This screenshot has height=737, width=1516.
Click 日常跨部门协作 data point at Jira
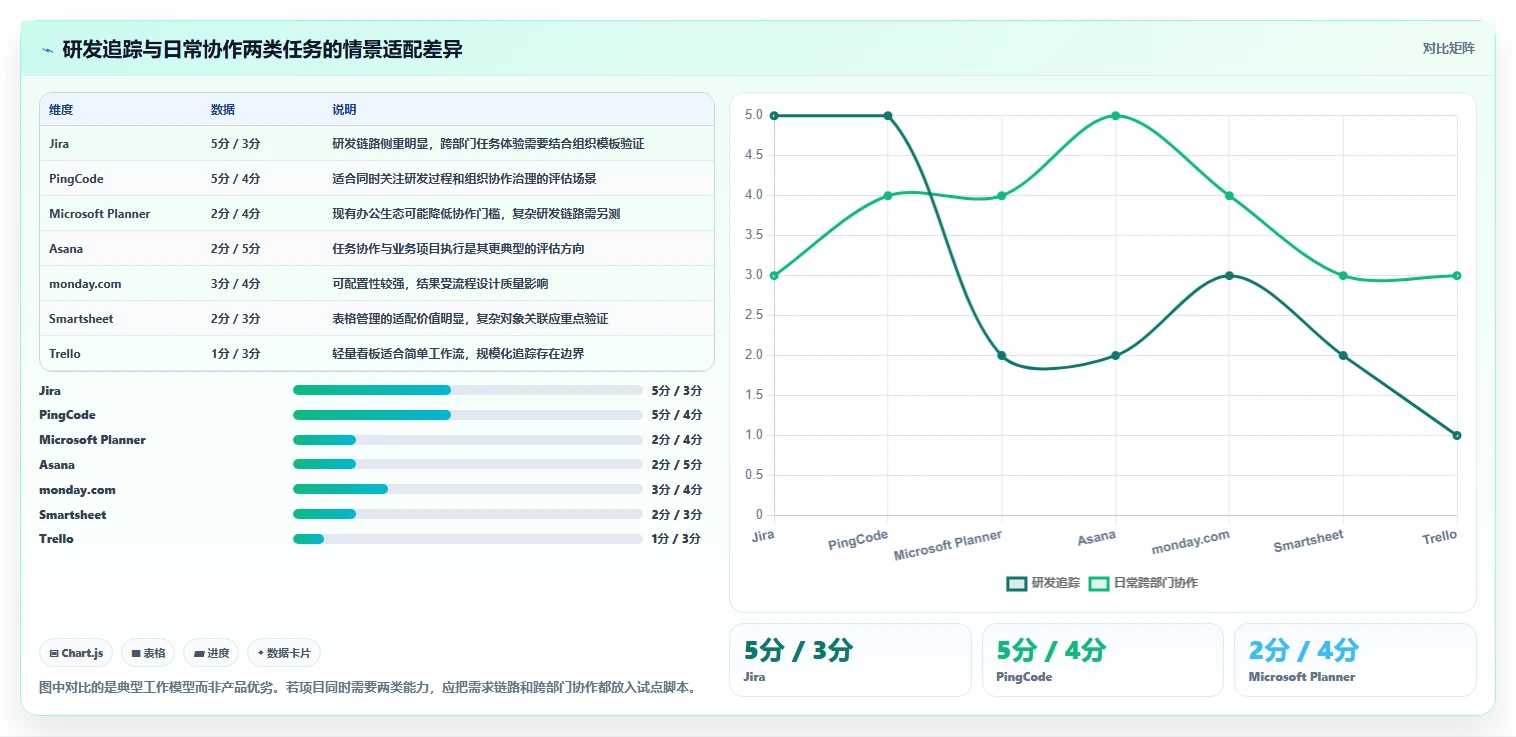coord(774,275)
